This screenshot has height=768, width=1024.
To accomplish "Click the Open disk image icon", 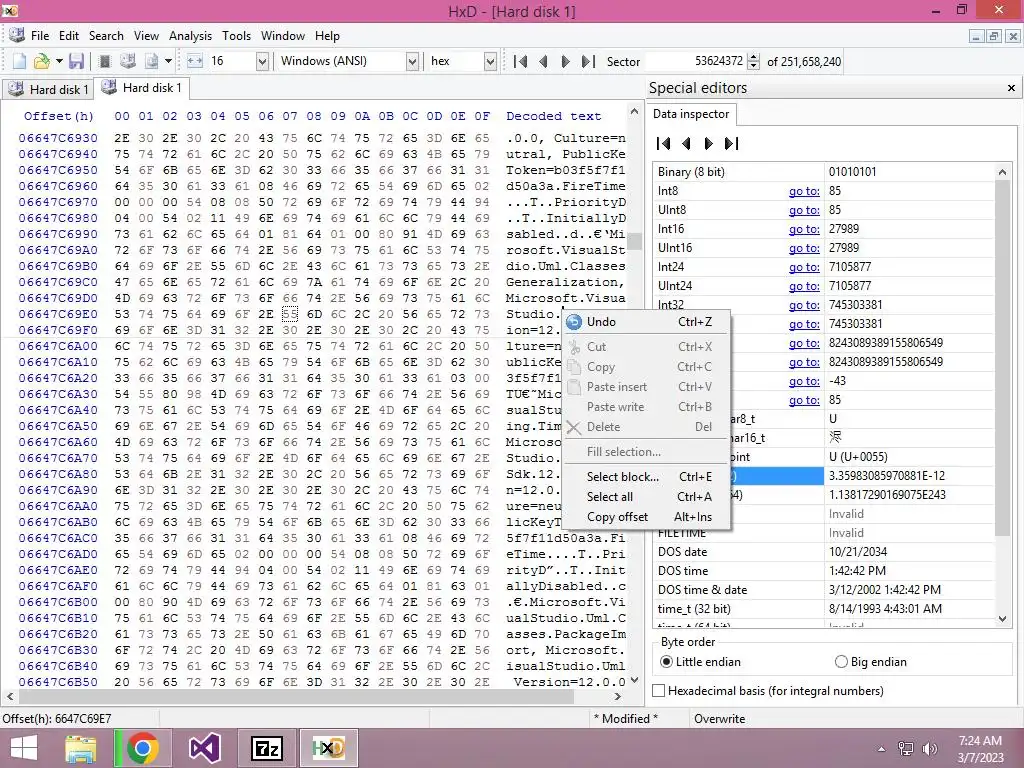I will pos(152,61).
